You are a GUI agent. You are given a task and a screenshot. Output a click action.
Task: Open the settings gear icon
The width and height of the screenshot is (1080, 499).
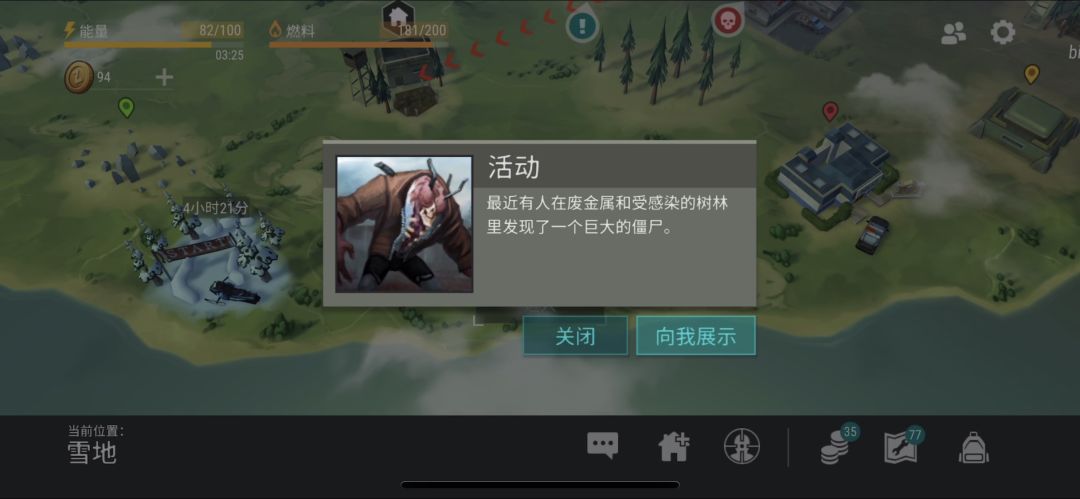click(1002, 32)
